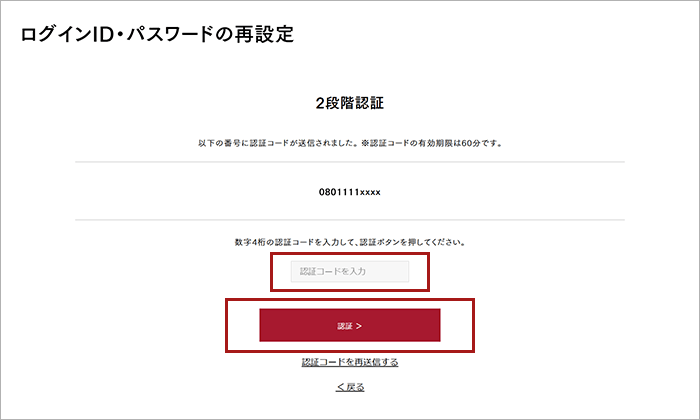Go back with the 戻る link
The image size is (700, 420).
click(x=350, y=387)
